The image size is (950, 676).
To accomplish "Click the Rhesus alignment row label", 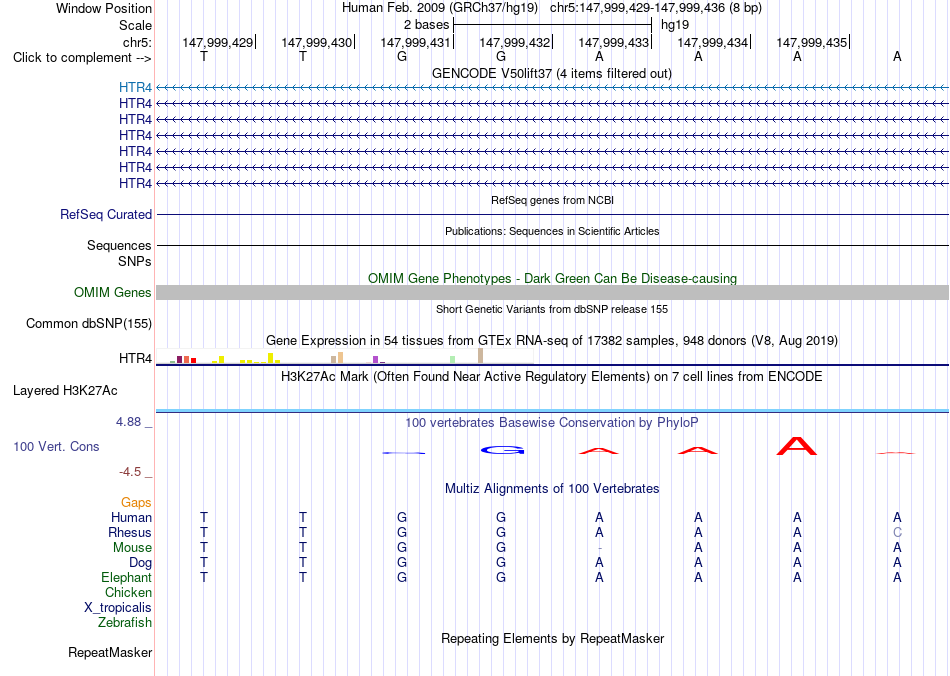I will 130,532.
